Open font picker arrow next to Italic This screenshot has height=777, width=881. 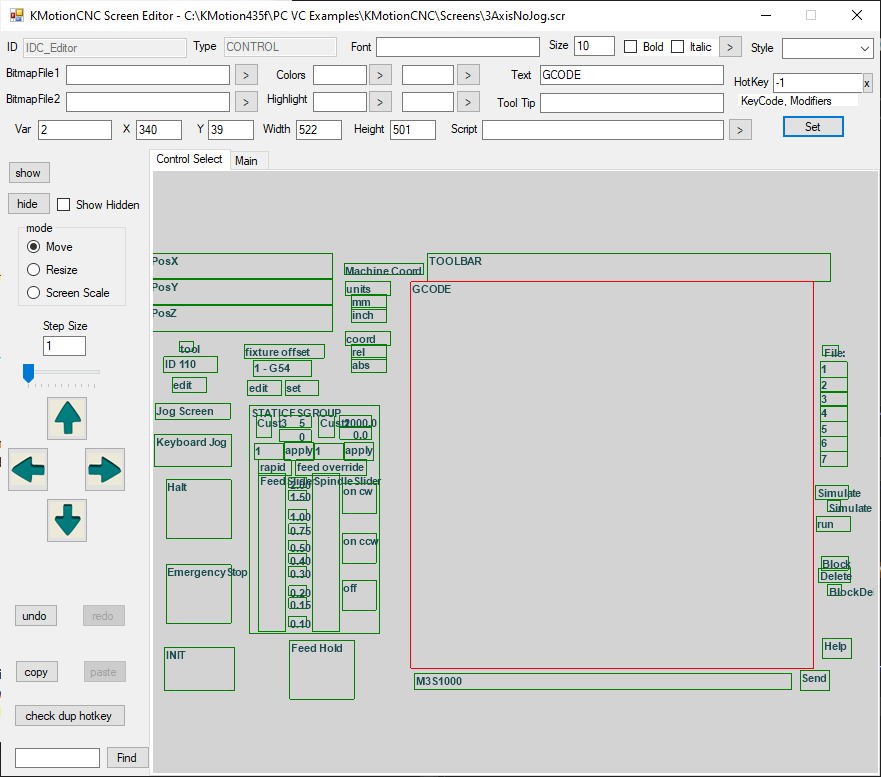tap(730, 47)
